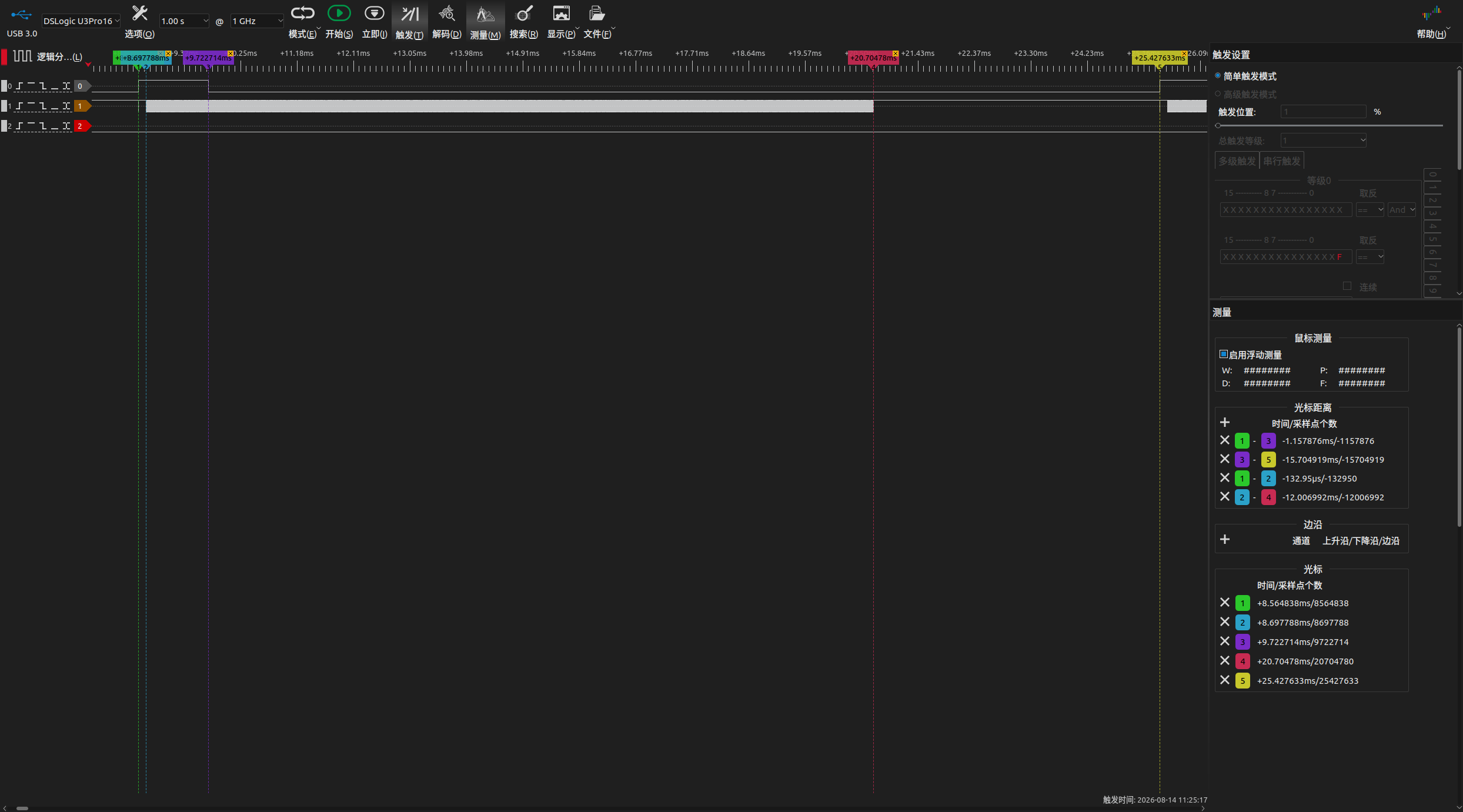Click channel 0 trigger edge selector
Screen dimensions: 1463x812
click(42, 86)
